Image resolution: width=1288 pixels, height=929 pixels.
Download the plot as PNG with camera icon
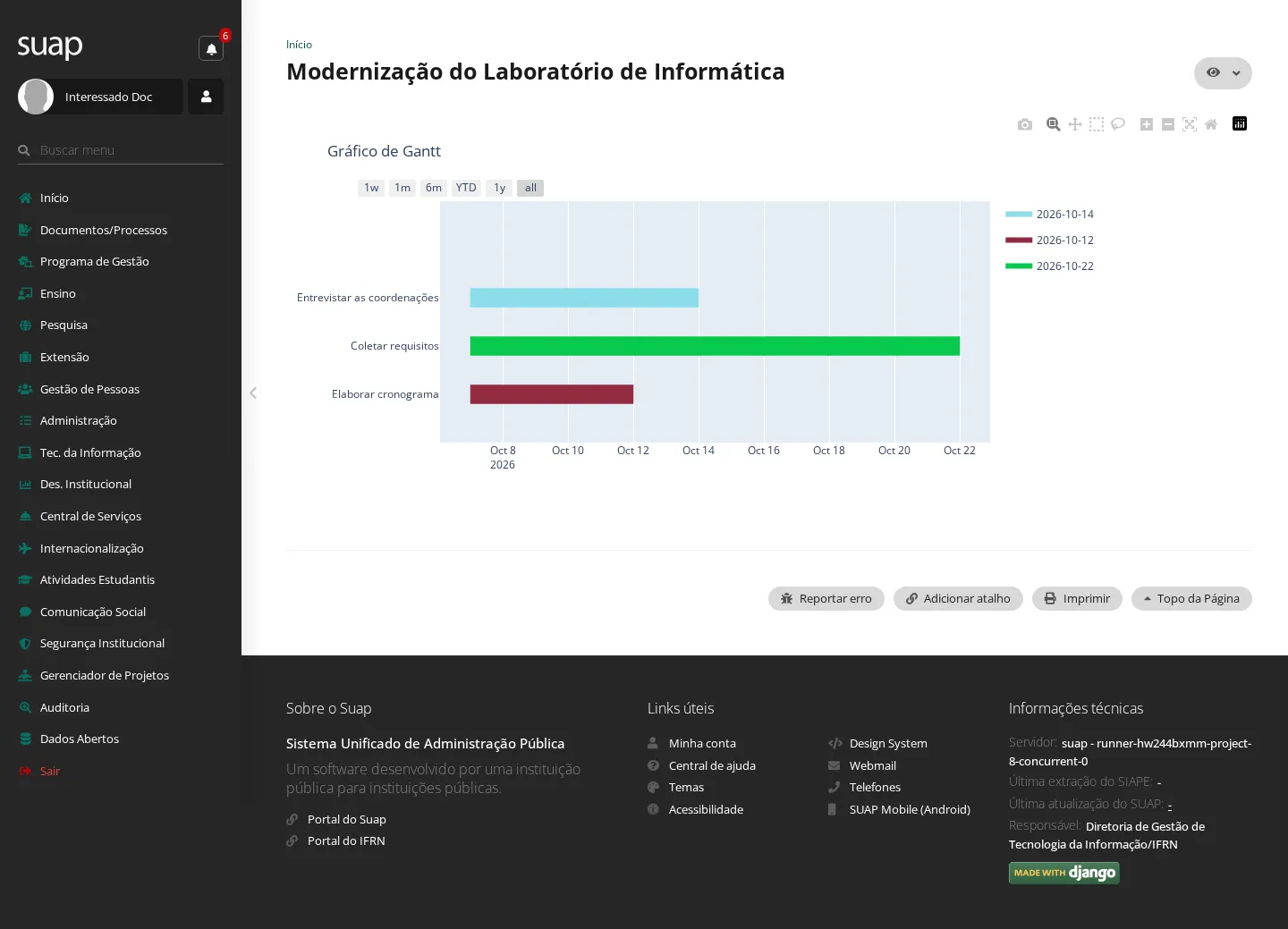[x=1025, y=124]
